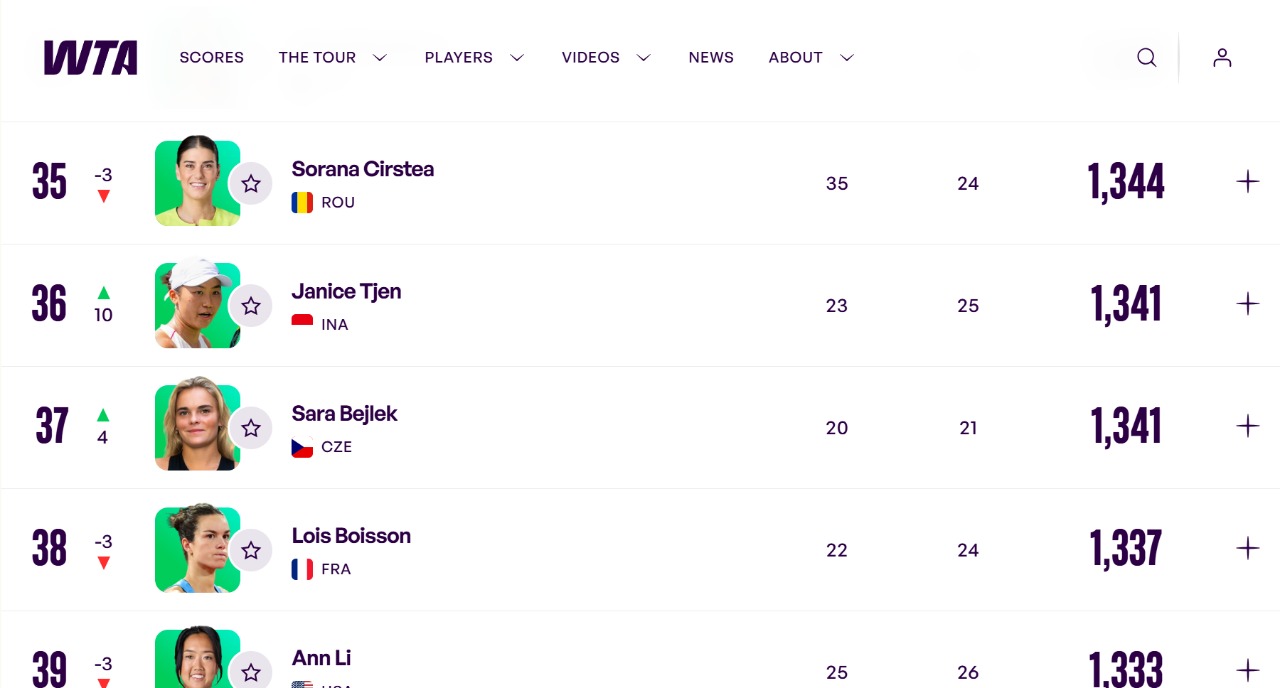The image size is (1280, 688).
Task: Click Czech flag beside CZE
Action: (302, 447)
